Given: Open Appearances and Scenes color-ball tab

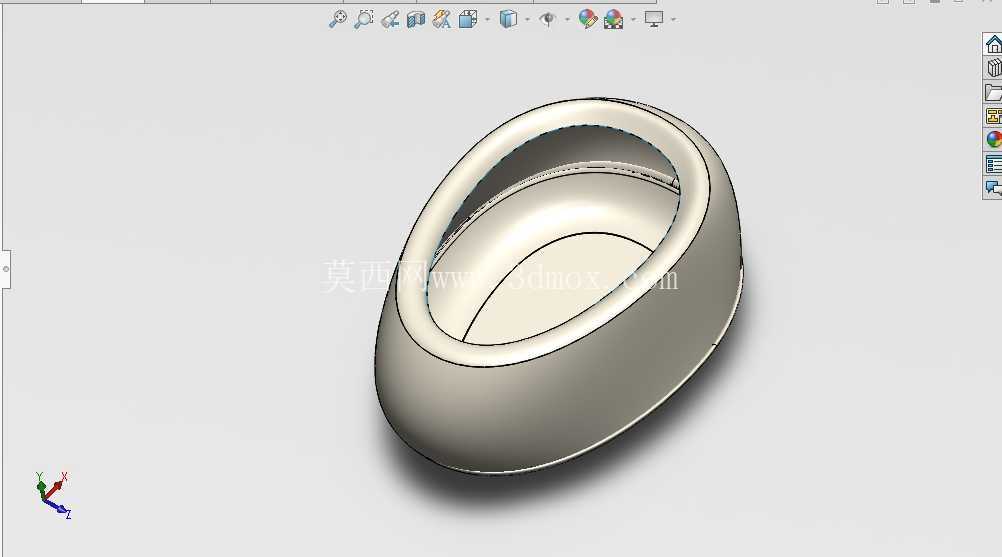Looking at the screenshot, I should coord(992,139).
